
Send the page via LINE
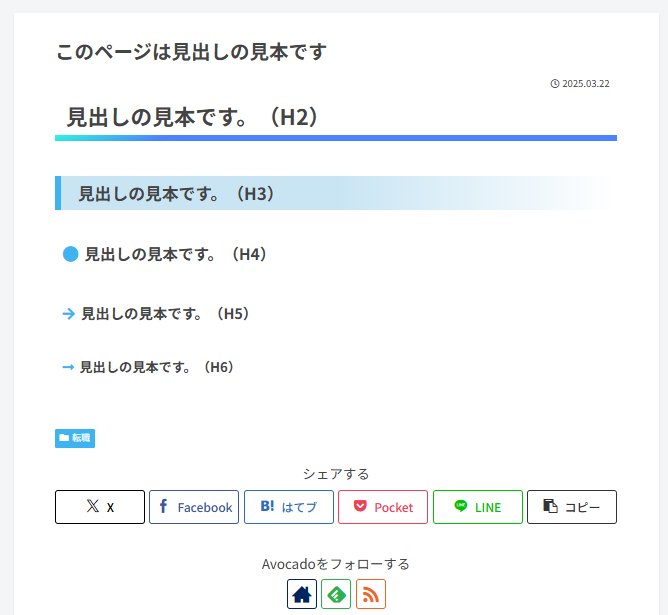[477, 507]
